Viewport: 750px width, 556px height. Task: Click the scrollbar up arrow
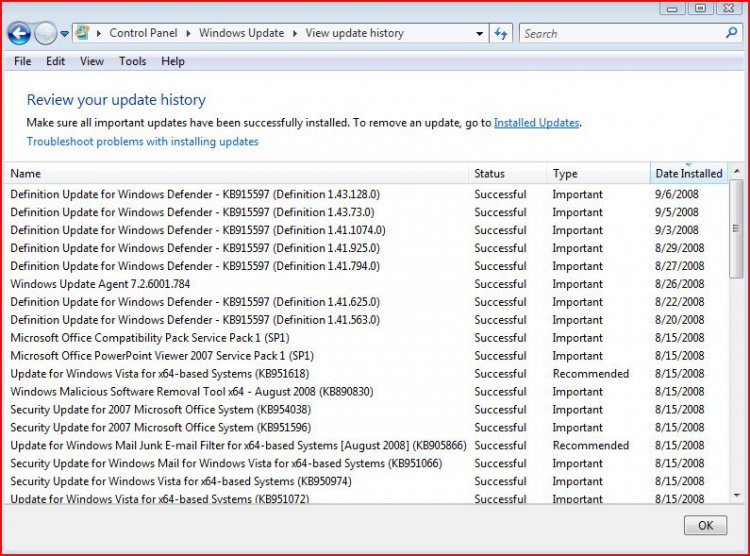pos(737,171)
